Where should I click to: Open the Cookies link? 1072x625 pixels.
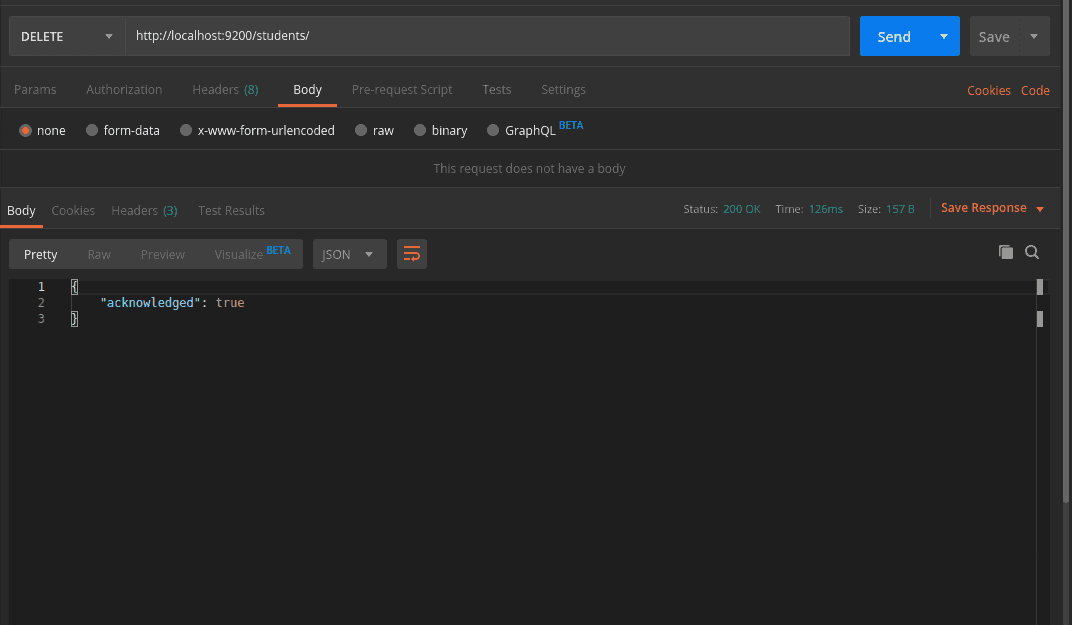[x=988, y=91]
